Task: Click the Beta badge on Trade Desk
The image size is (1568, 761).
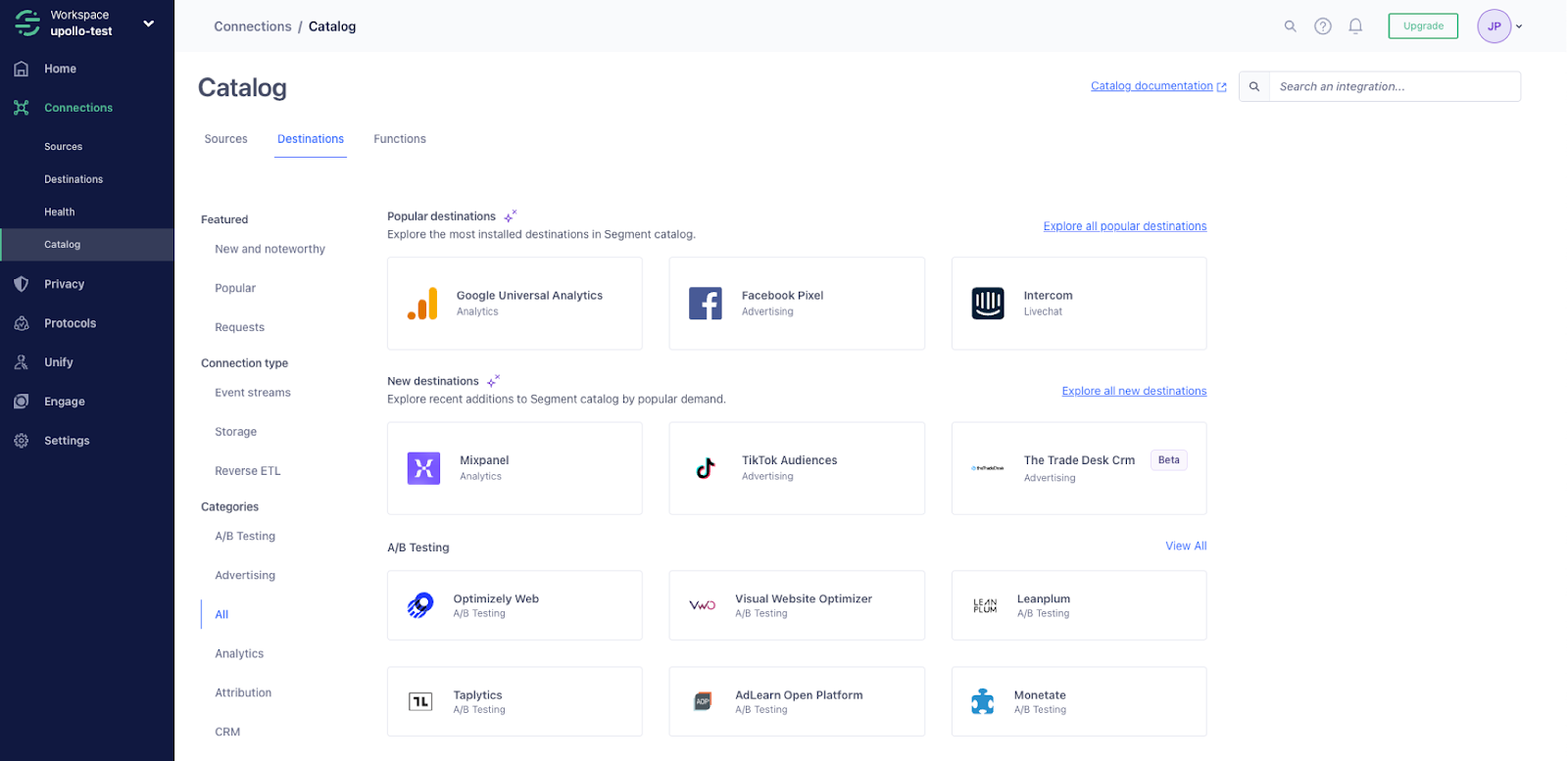Action: (1169, 460)
